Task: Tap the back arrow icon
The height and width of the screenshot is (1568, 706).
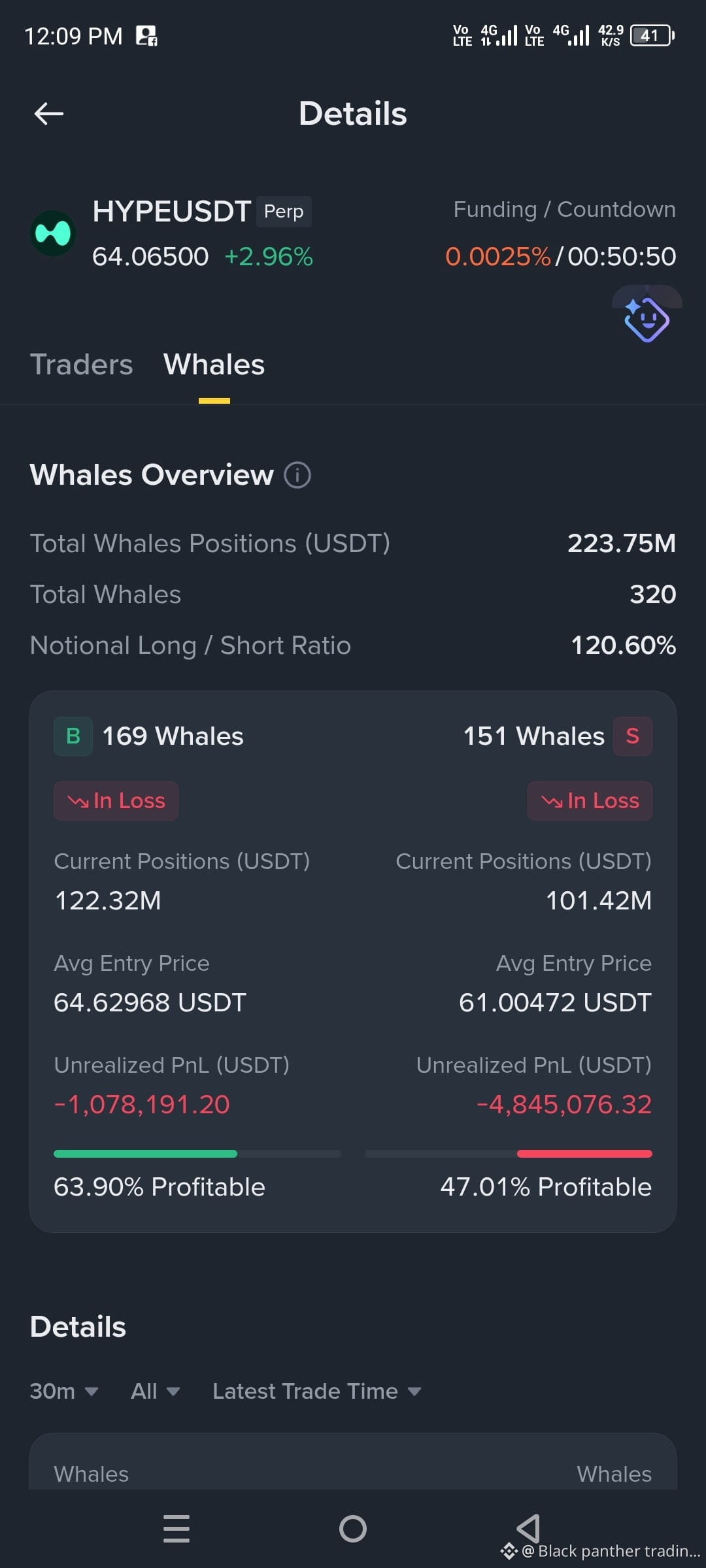Action: (x=49, y=114)
